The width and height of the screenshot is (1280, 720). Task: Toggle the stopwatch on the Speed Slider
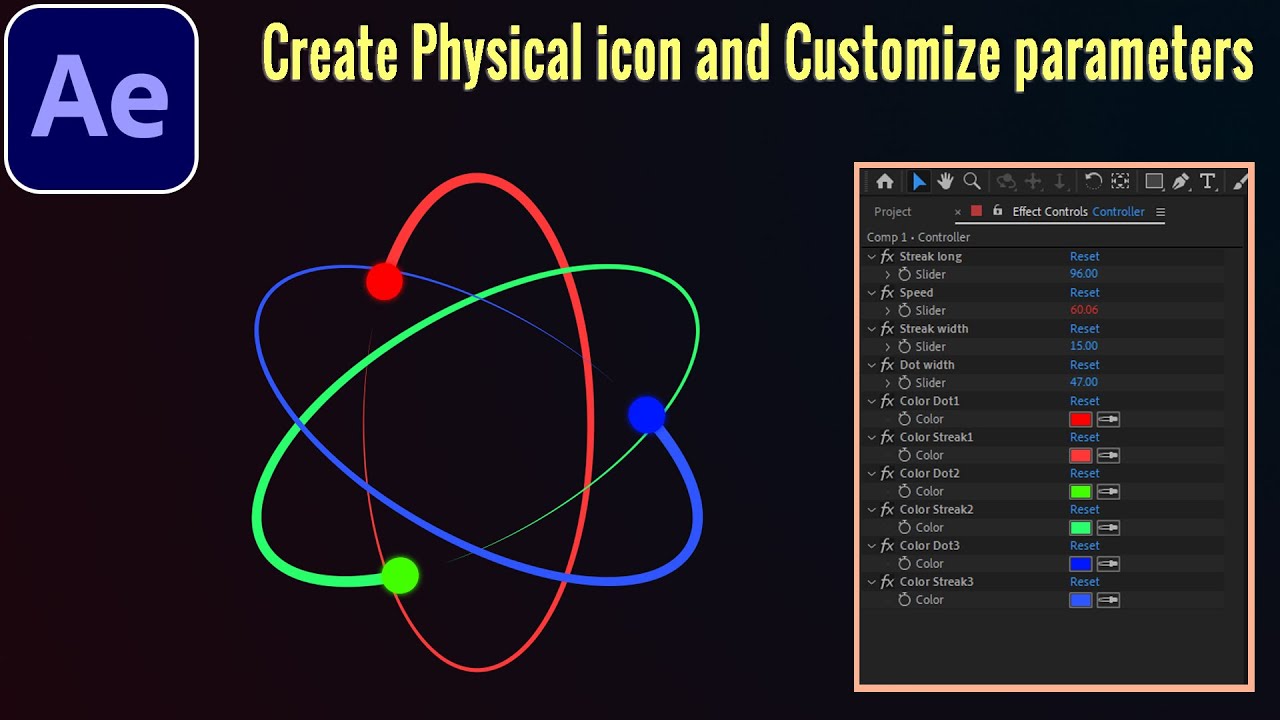905,310
